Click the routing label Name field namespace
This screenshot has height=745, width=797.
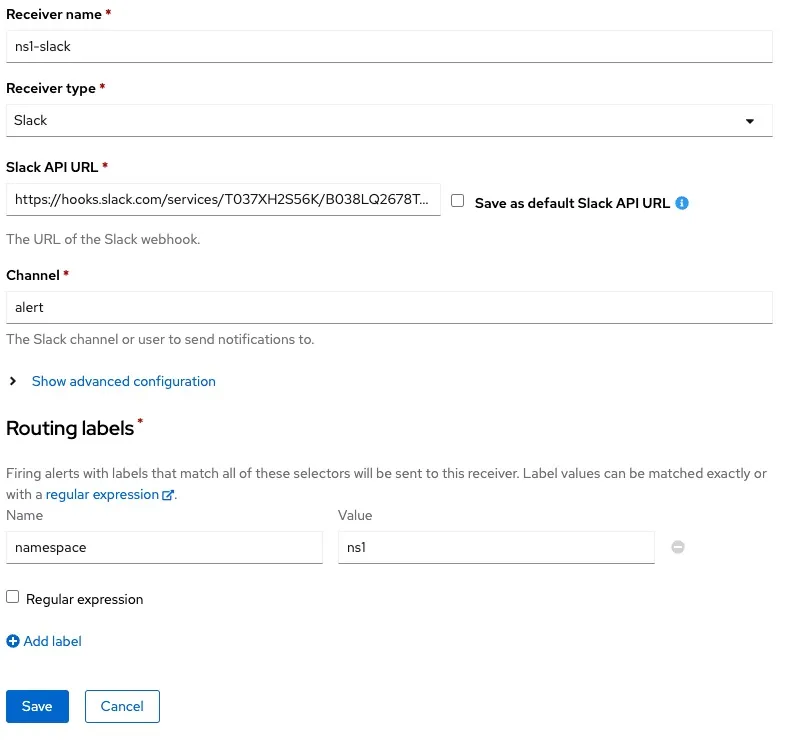click(x=164, y=547)
